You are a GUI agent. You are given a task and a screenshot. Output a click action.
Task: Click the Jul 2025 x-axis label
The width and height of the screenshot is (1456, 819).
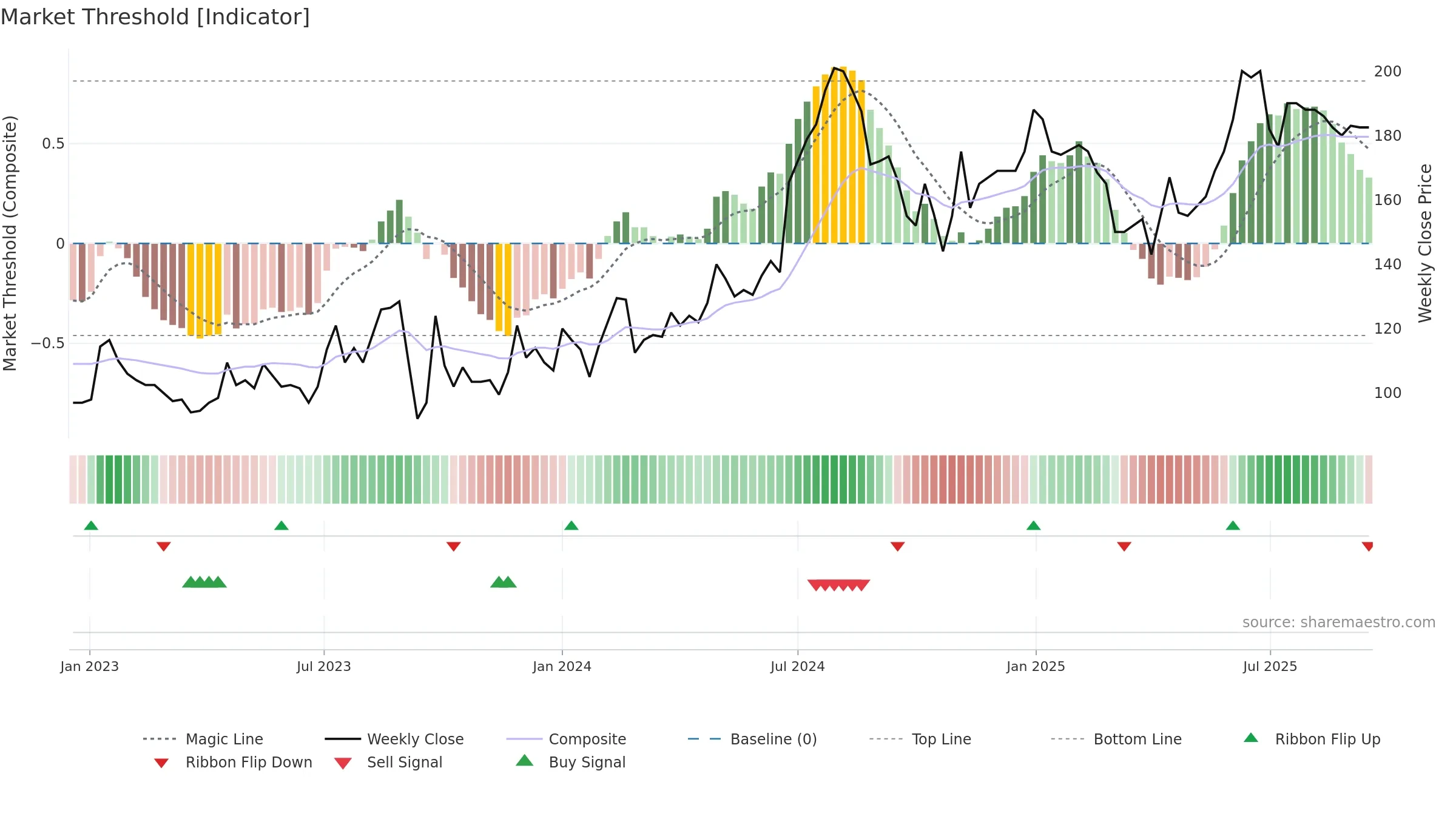coord(1270,667)
